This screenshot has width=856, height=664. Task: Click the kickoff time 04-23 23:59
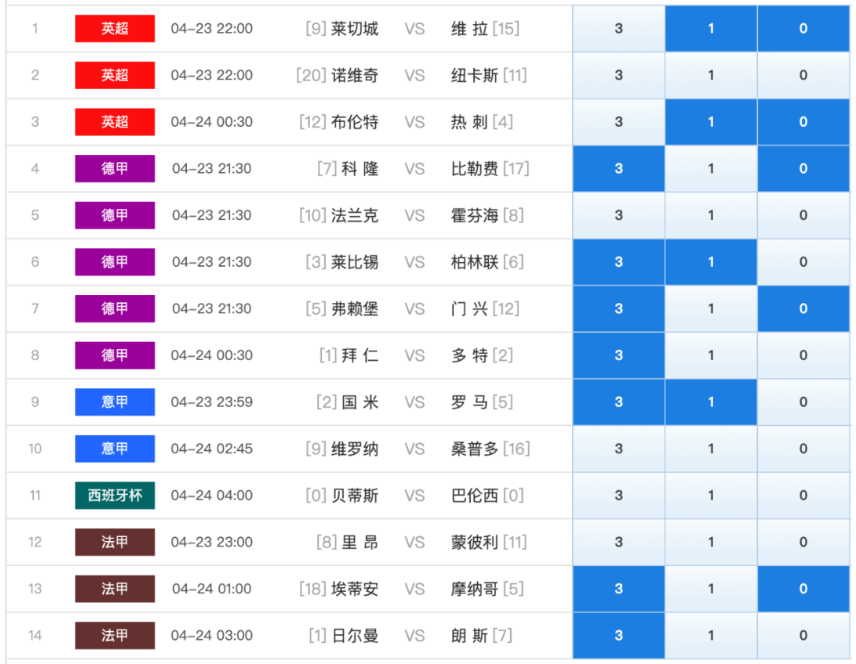212,402
